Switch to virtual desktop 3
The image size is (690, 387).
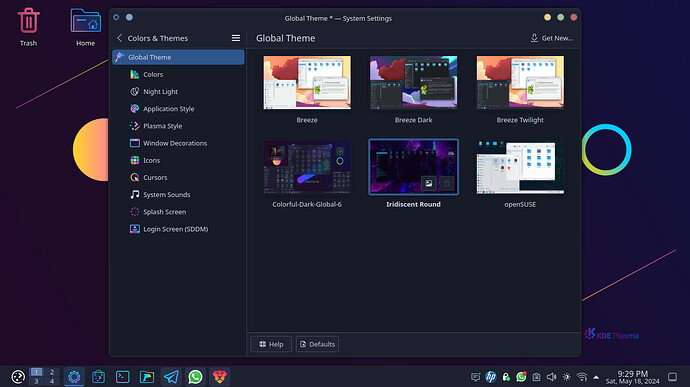[x=37, y=381]
